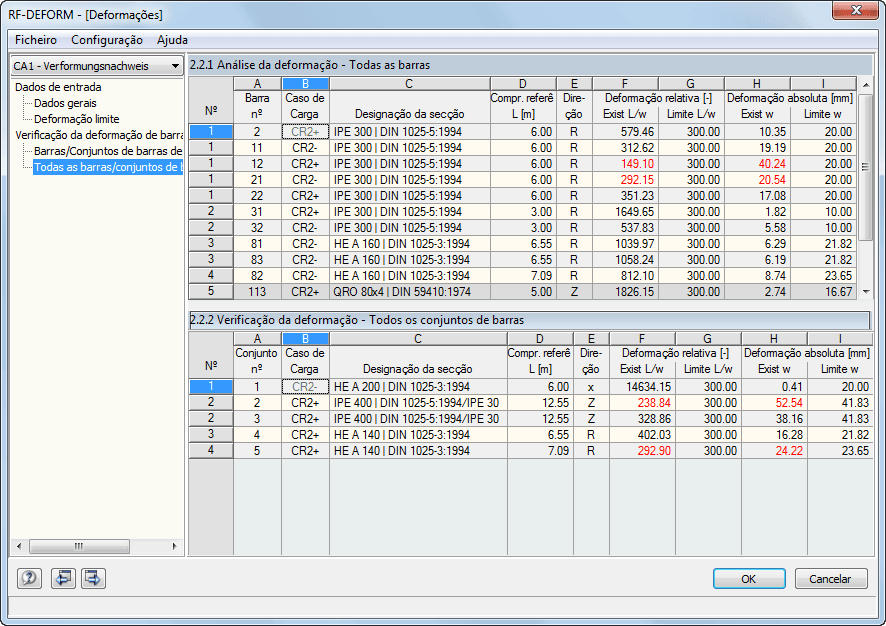Click 328.86 value for conjunto 3
The height and width of the screenshot is (626, 886).
click(x=642, y=419)
